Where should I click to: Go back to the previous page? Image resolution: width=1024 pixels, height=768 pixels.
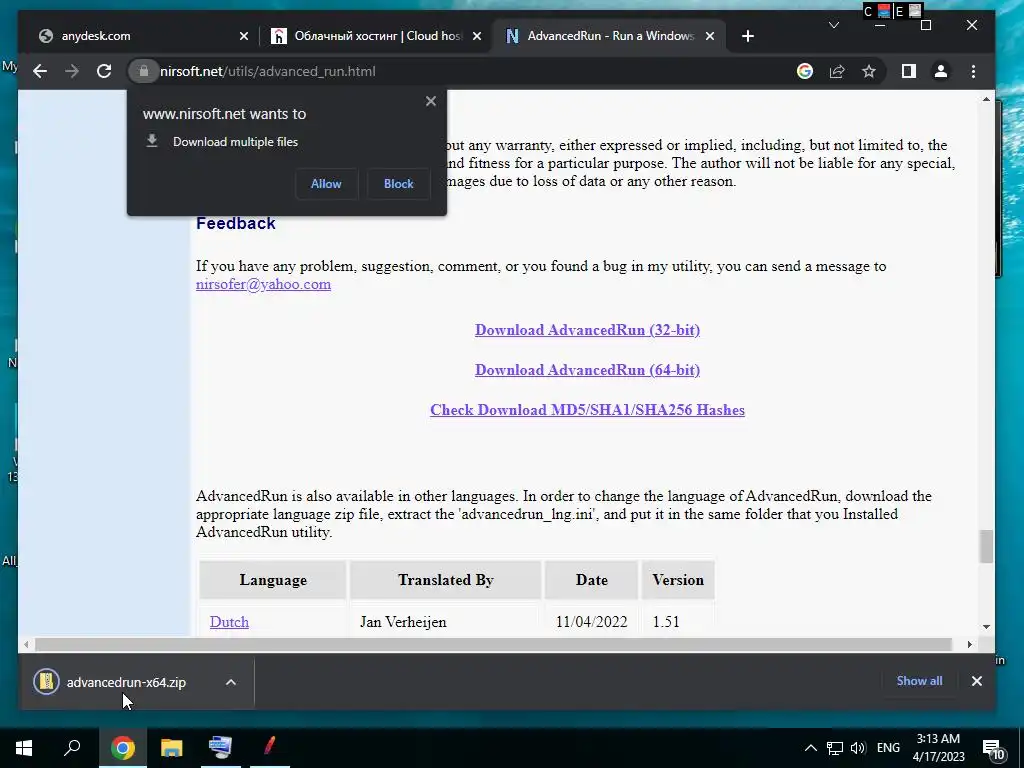coord(40,71)
